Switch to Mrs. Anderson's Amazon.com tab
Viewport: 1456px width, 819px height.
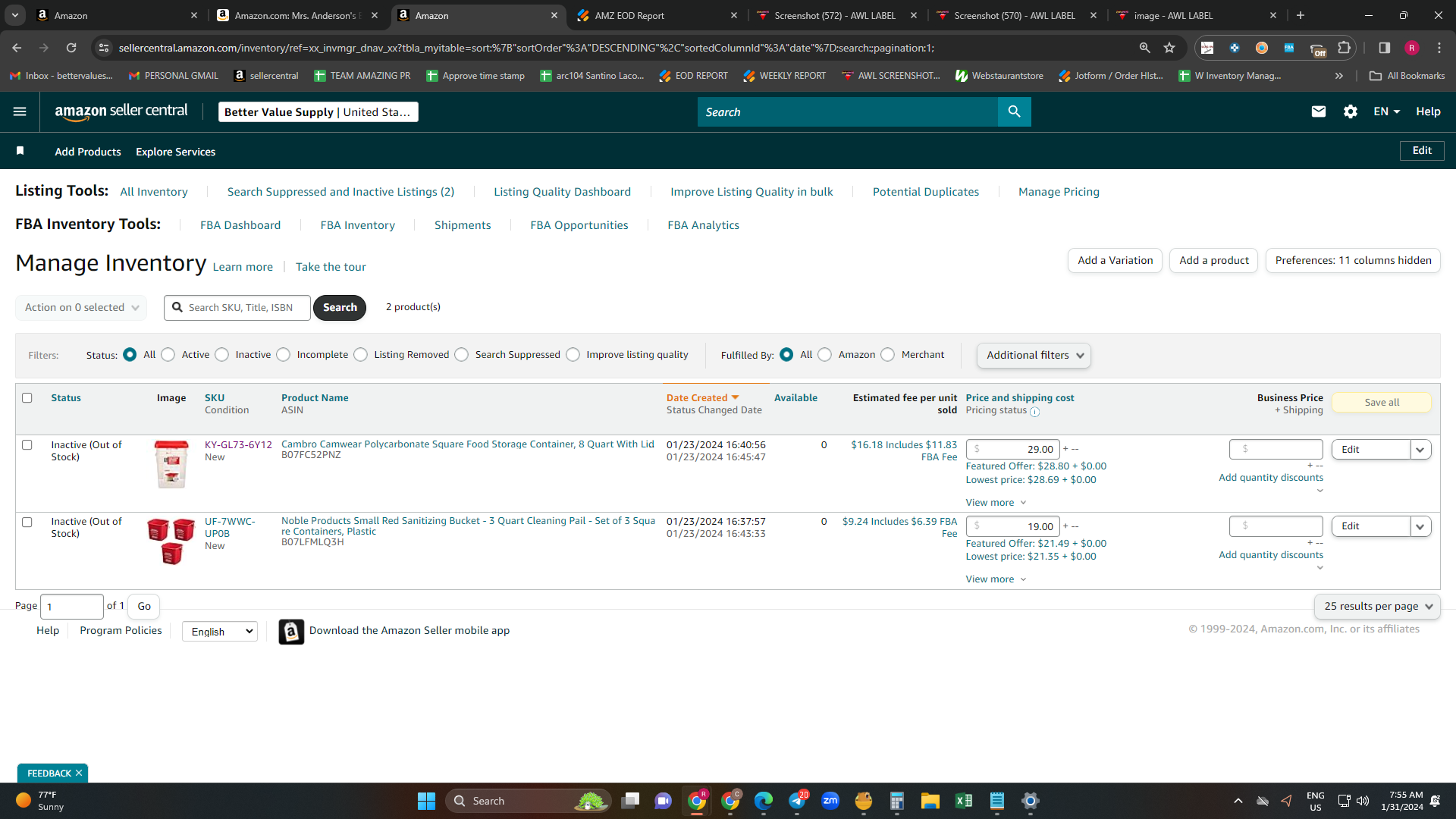coord(297,15)
